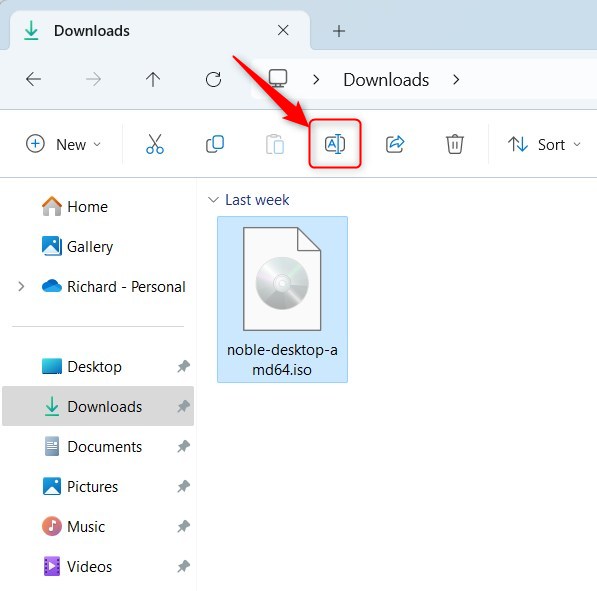Open the New item menu
This screenshot has width=597, height=591.
coord(63,144)
